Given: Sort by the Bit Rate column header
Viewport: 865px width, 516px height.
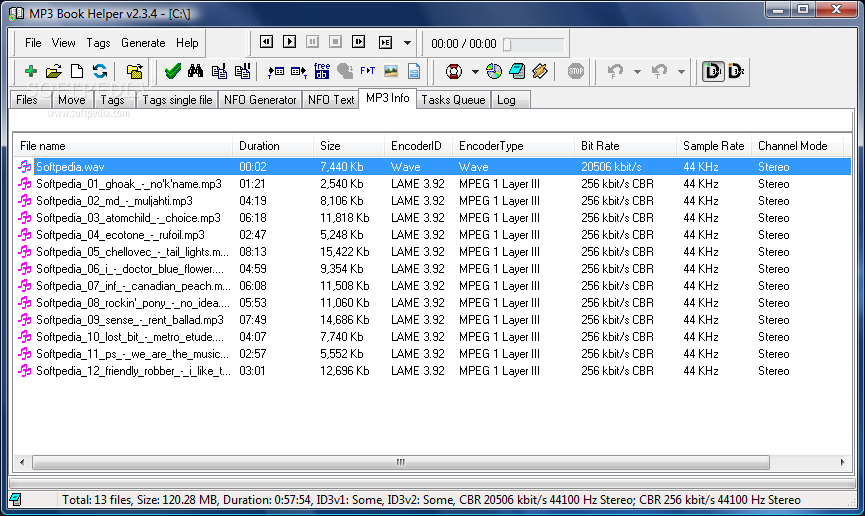Looking at the screenshot, I should (625, 146).
